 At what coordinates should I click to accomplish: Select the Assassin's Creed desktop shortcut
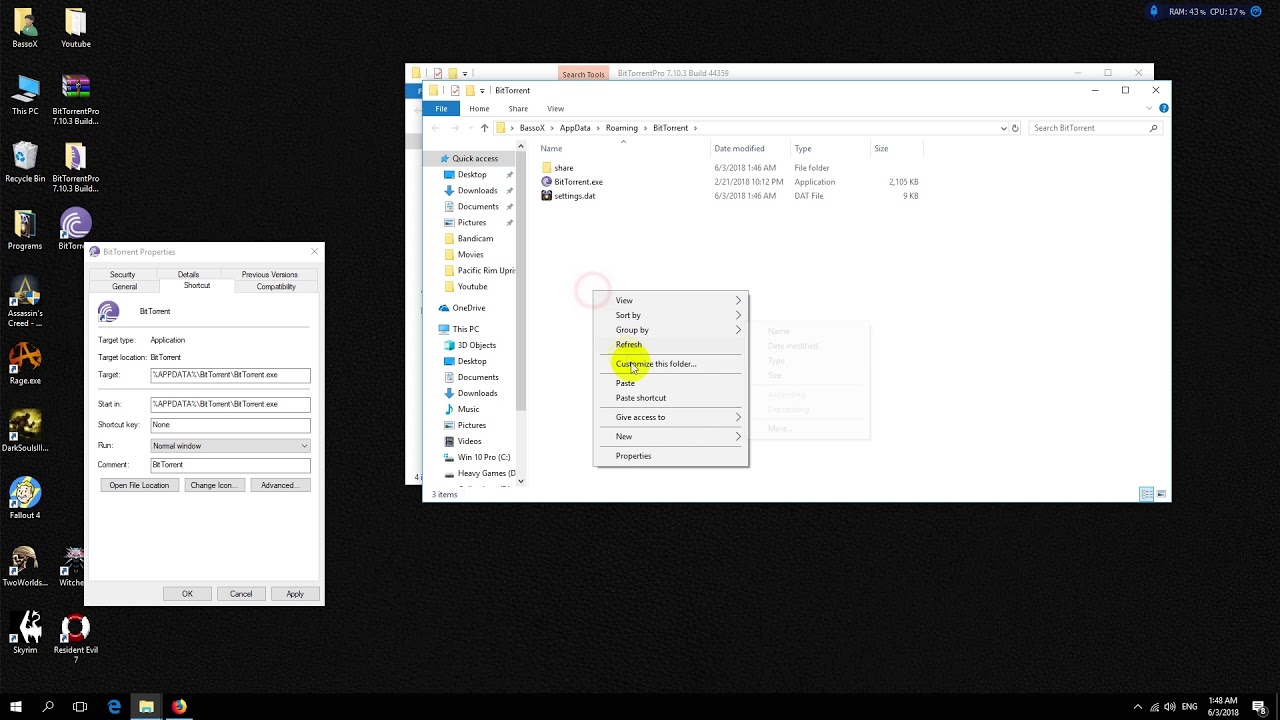[x=25, y=302]
